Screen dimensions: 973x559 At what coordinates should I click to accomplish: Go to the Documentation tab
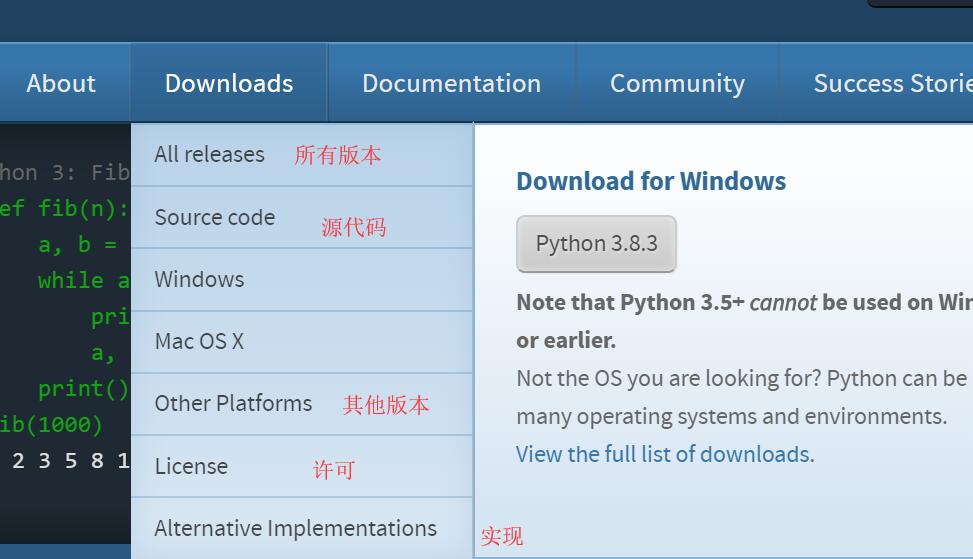point(451,83)
